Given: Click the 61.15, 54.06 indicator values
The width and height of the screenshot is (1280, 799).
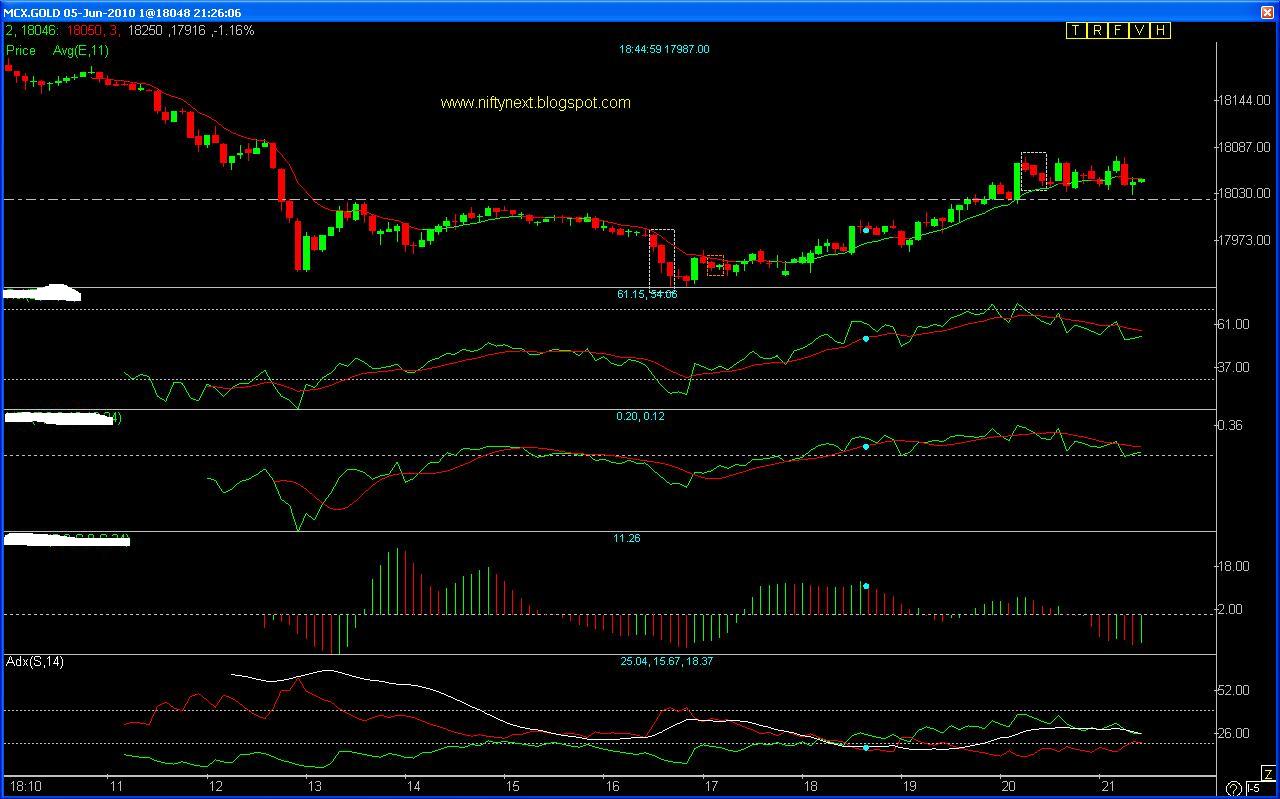Looking at the screenshot, I should point(647,294).
